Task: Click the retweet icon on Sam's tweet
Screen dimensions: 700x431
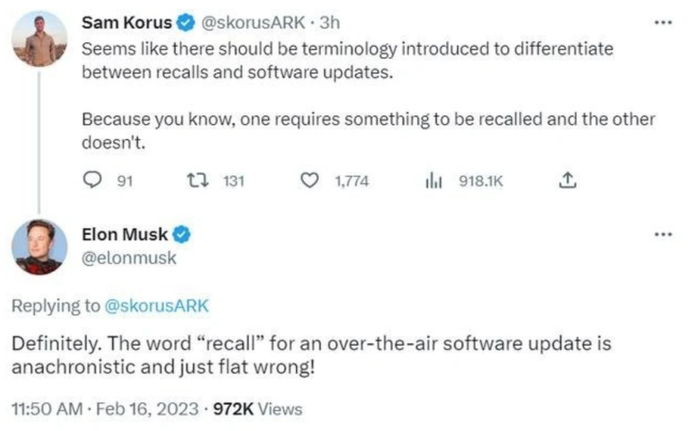Action: [196, 183]
